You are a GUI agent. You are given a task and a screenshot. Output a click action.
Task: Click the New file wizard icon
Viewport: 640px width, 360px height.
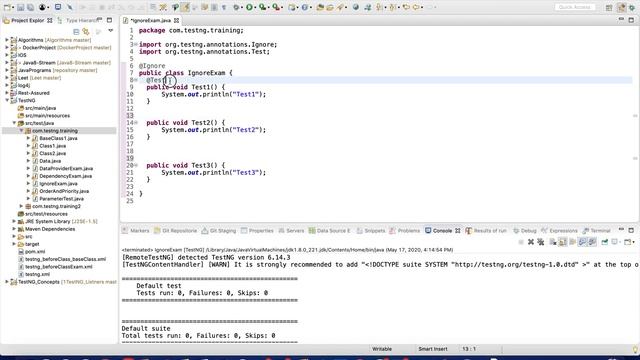click(7, 7)
